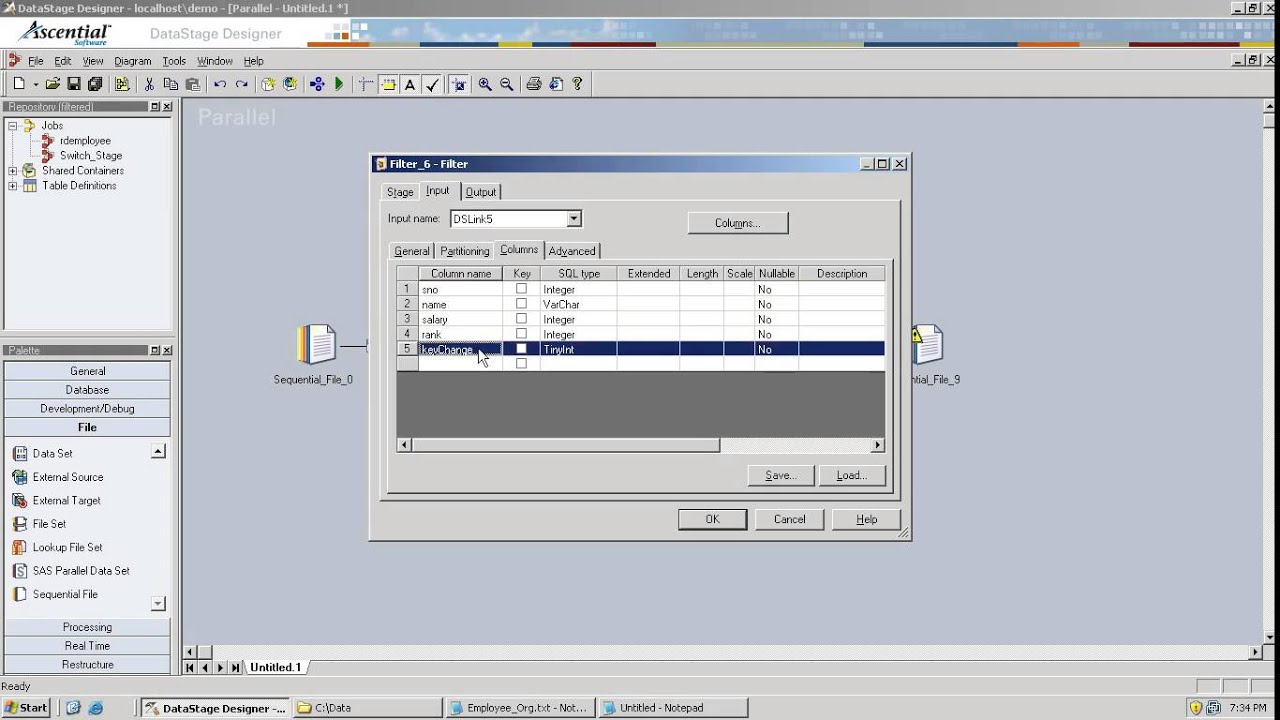Toggle Key checkbox for keyChange column

point(521,349)
